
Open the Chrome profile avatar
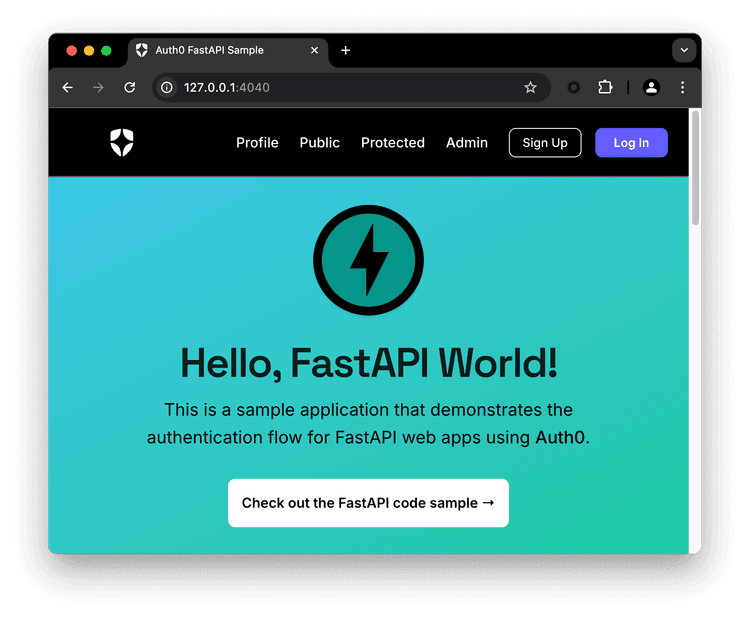(651, 88)
